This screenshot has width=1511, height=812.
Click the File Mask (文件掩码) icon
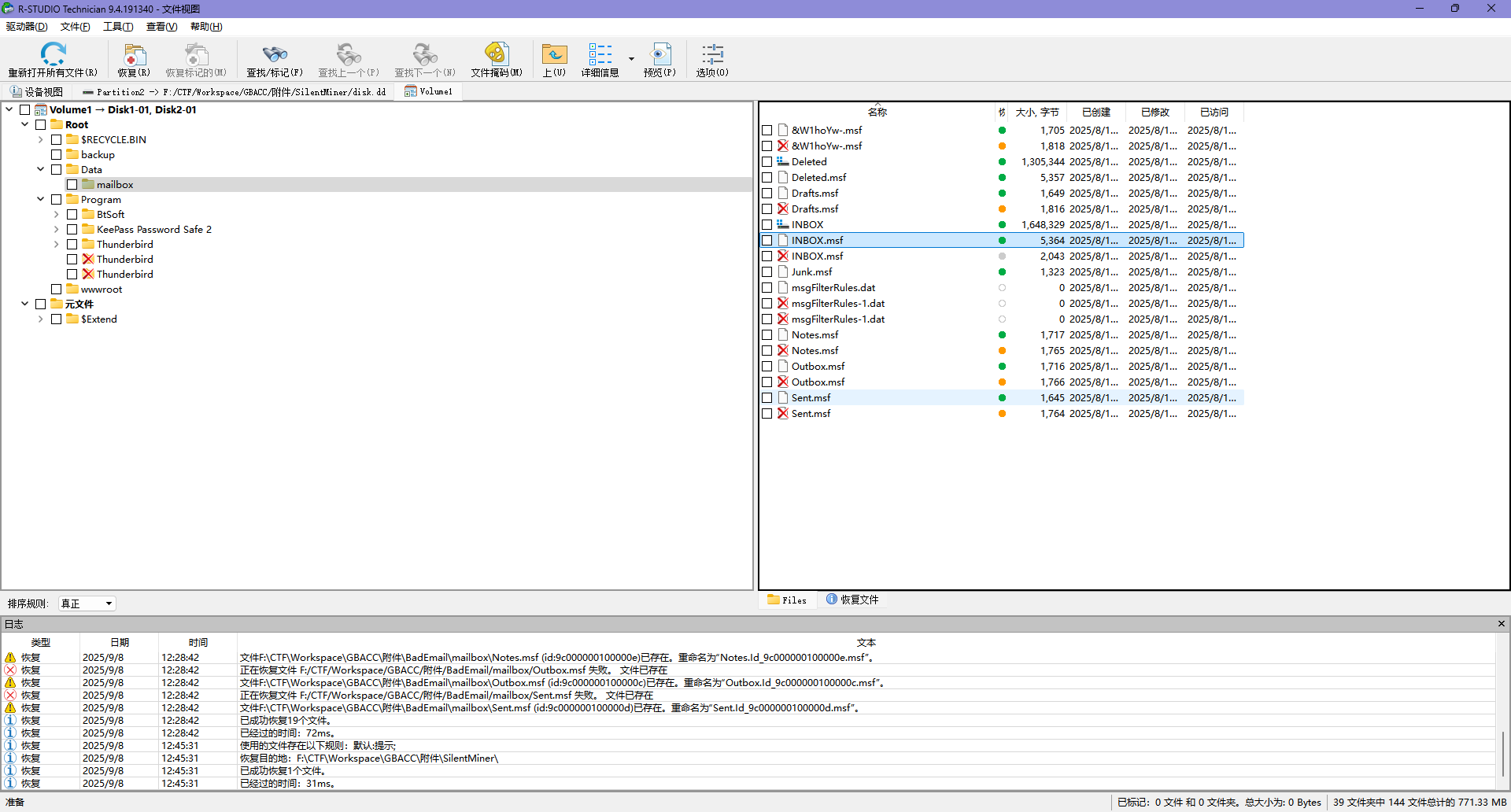(496, 54)
